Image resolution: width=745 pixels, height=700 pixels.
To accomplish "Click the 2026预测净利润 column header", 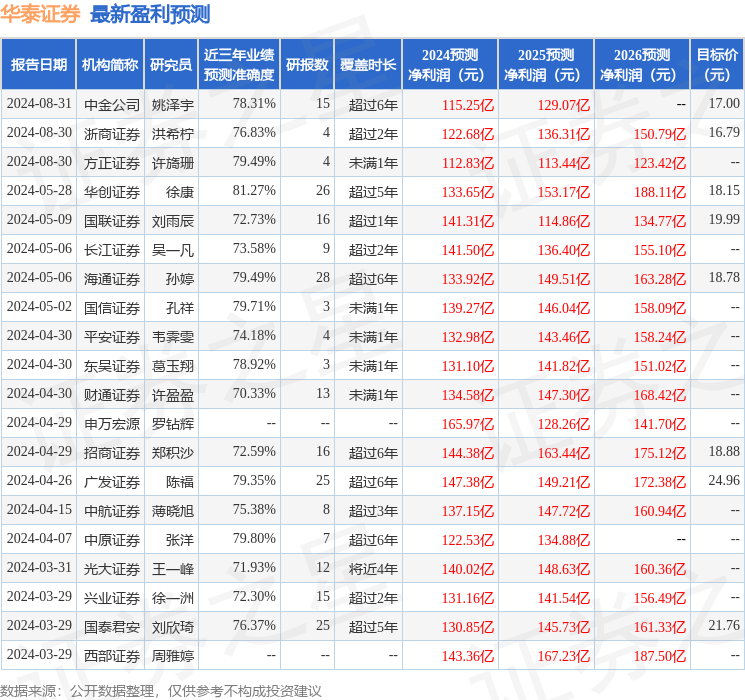I will (x=642, y=64).
